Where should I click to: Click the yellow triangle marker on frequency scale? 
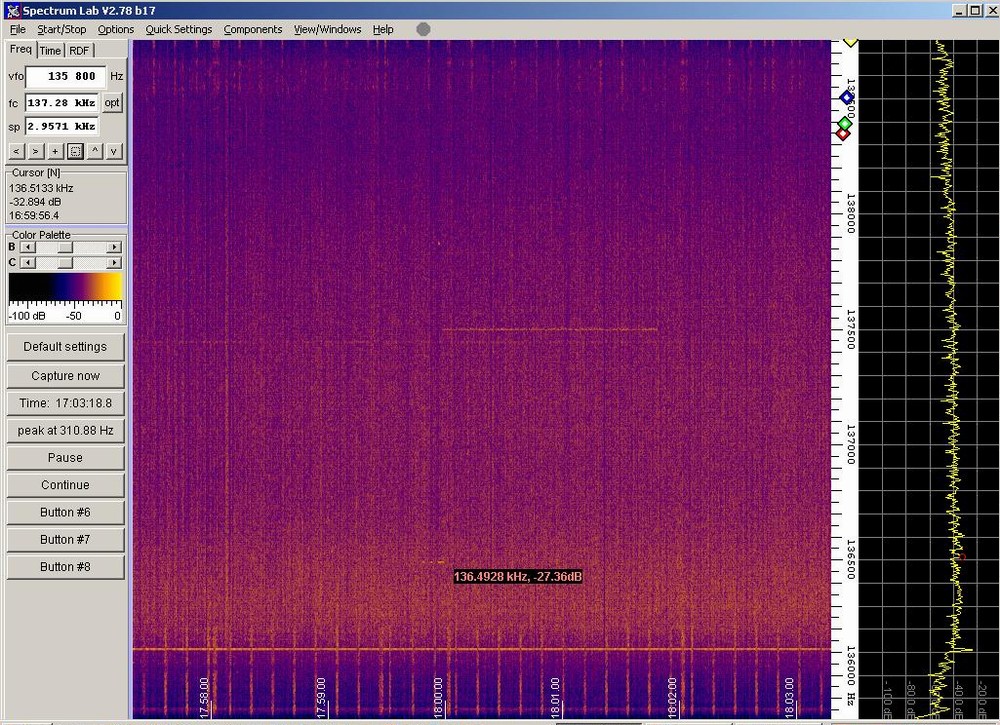point(850,43)
